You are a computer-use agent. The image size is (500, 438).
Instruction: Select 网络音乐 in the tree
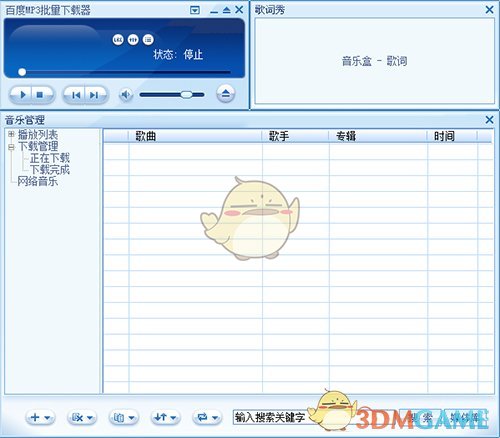[x=38, y=181]
